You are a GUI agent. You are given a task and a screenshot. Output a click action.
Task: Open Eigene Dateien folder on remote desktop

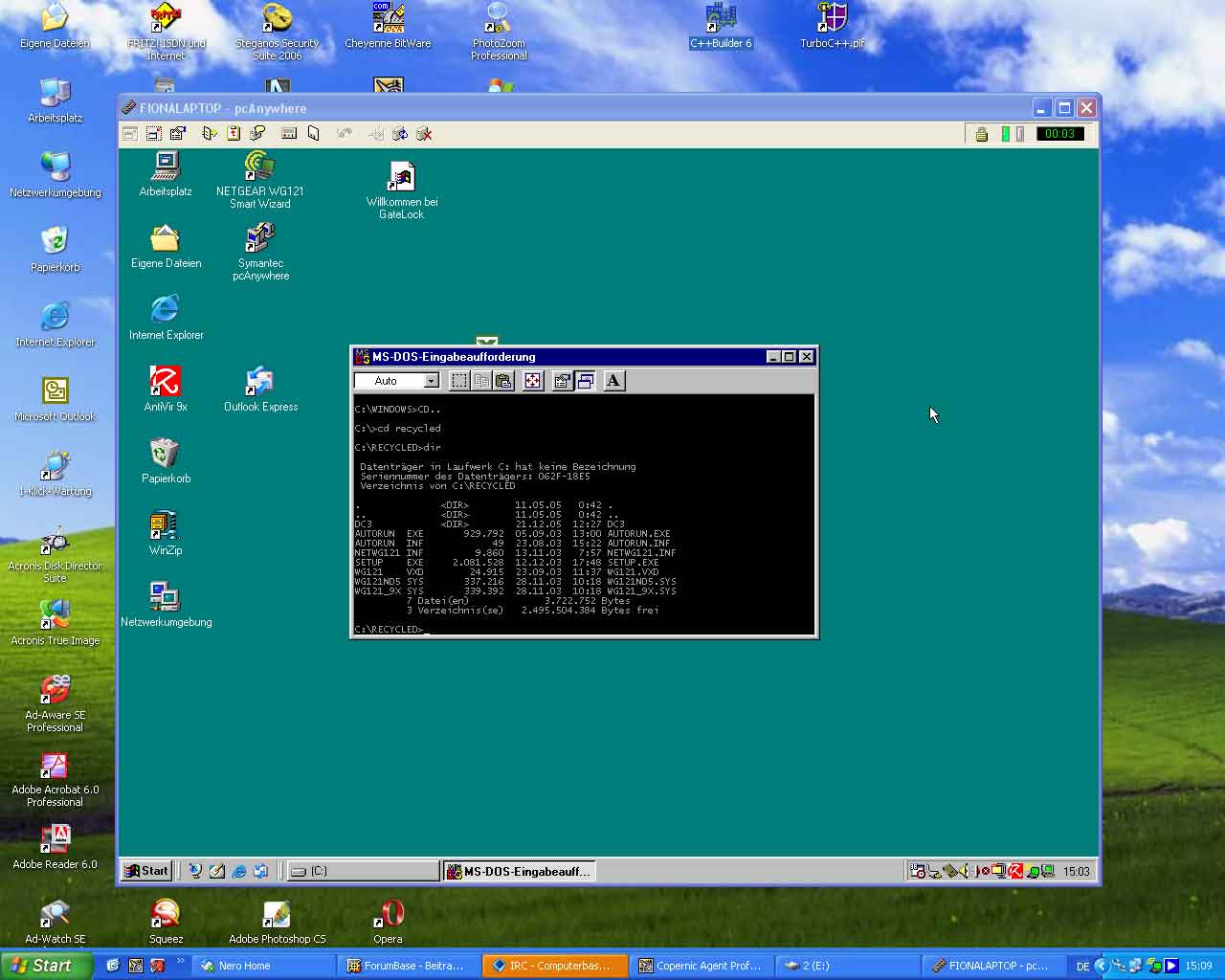pos(166,246)
